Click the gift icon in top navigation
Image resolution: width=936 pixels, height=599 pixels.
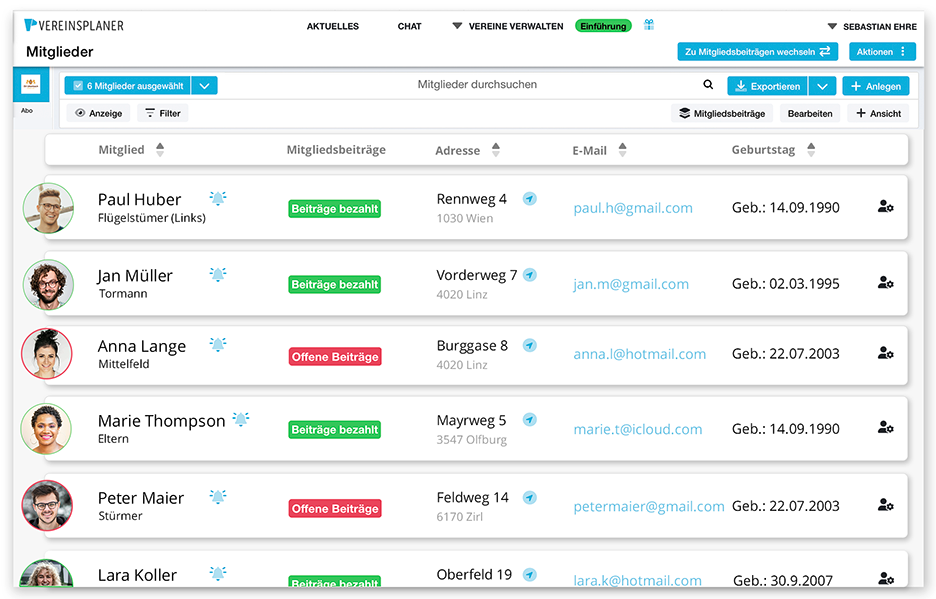[x=649, y=25]
